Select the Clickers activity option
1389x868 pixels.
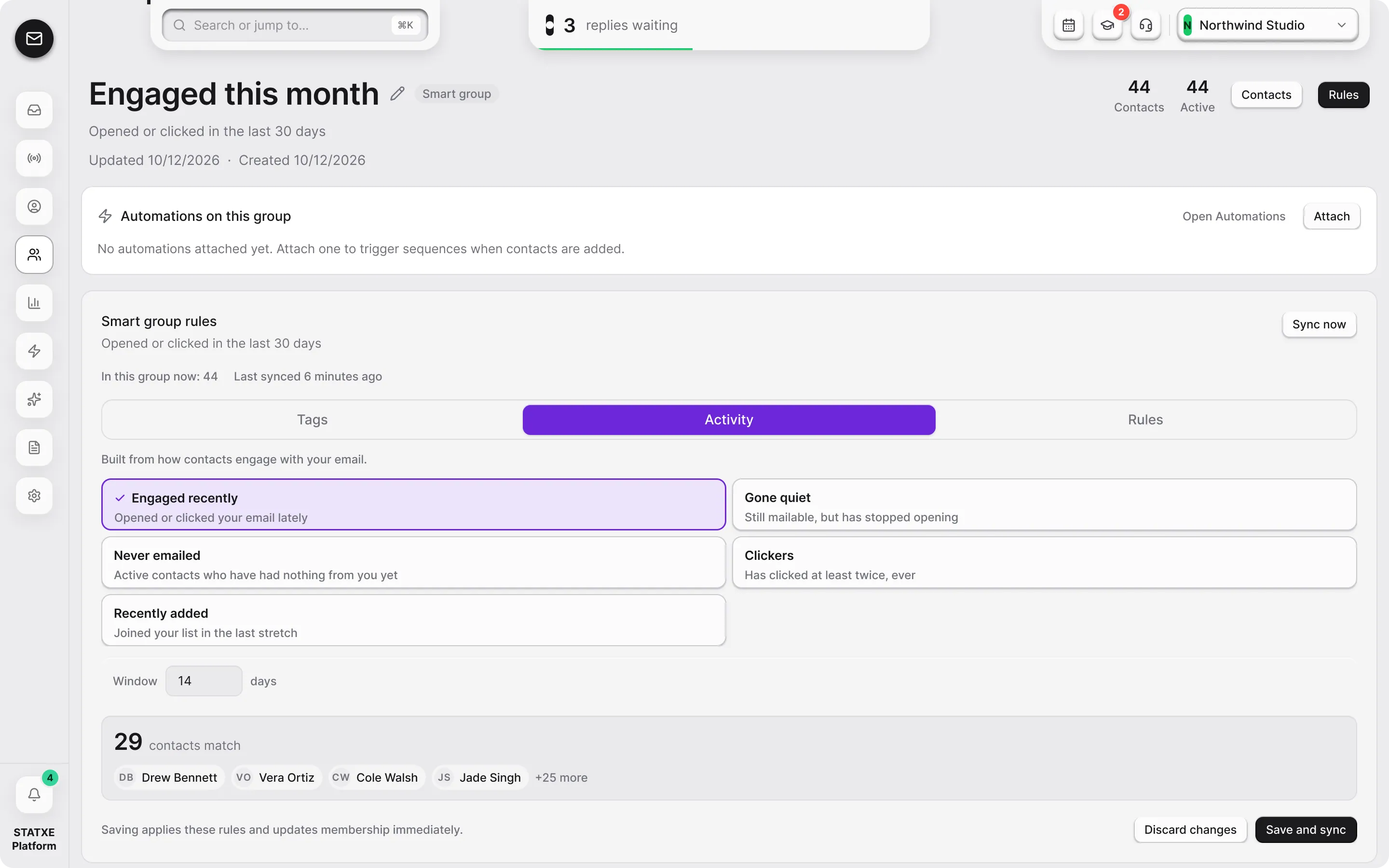coord(1044,563)
